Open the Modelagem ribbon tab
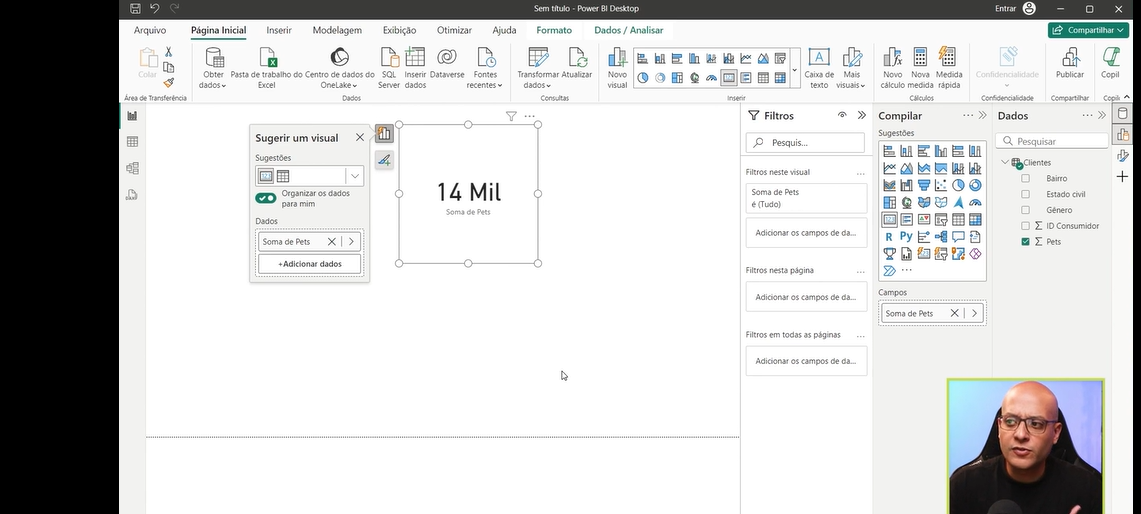Viewport: 1141px width, 514px height. pyautogui.click(x=336, y=30)
